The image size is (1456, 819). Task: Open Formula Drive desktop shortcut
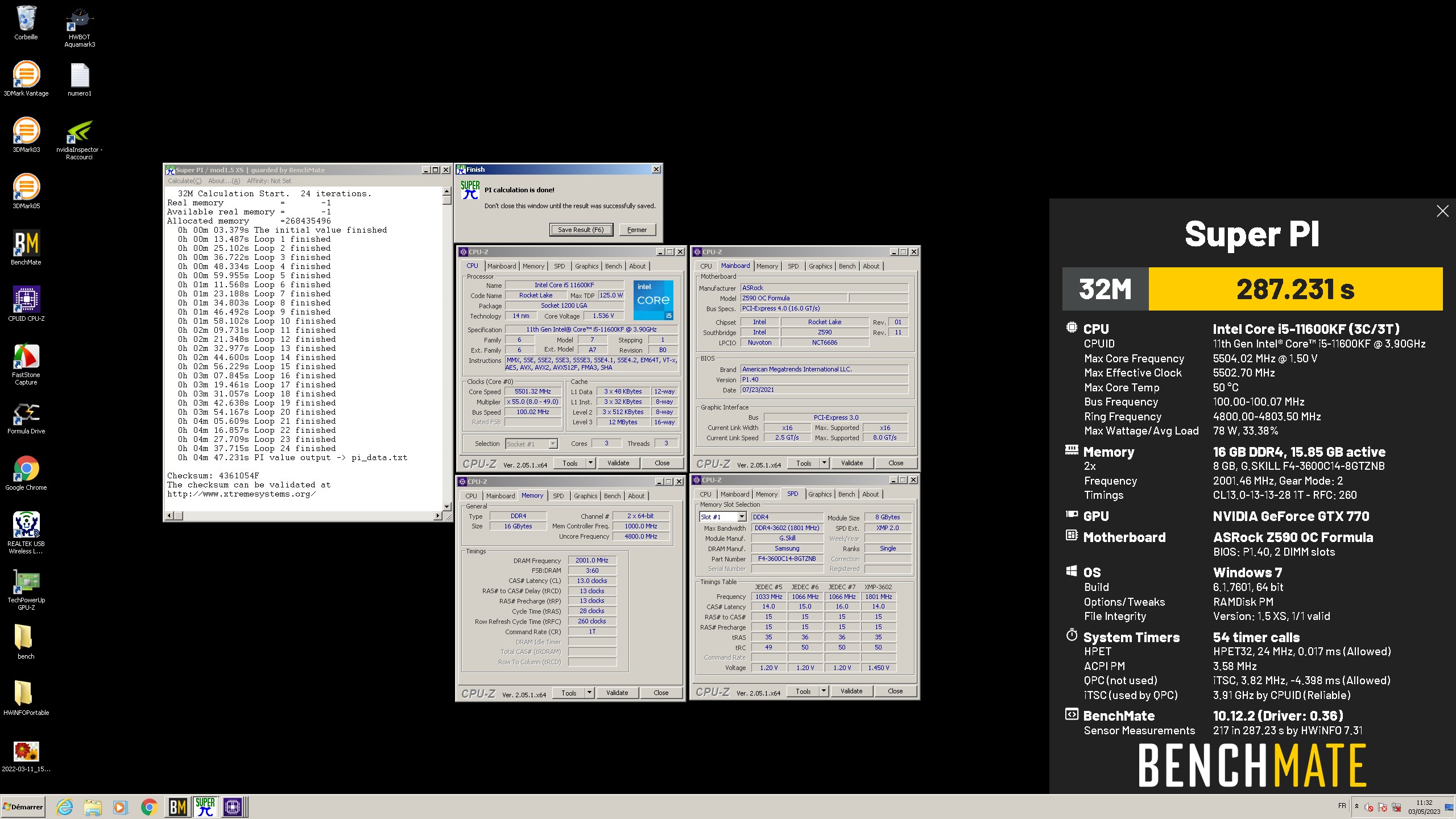click(26, 418)
